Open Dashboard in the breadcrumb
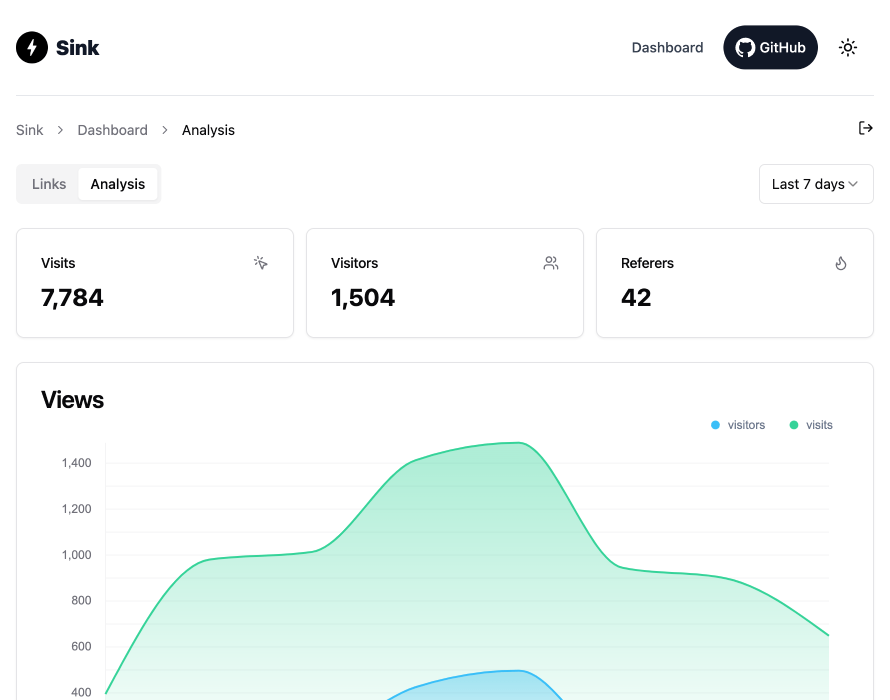 [112, 130]
